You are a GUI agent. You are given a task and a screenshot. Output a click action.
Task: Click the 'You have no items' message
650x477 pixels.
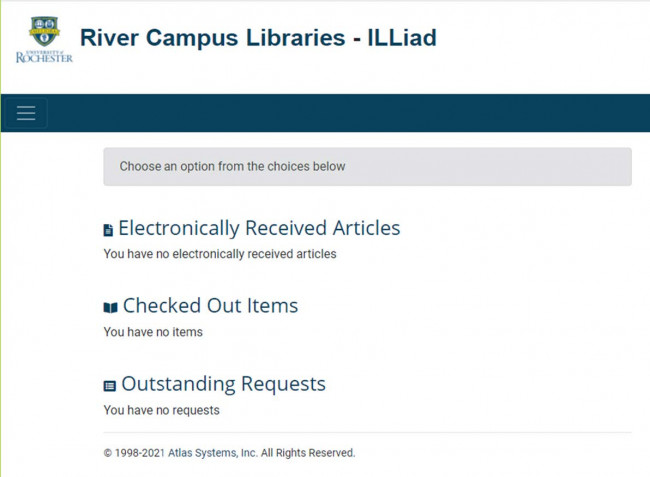[x=153, y=332]
